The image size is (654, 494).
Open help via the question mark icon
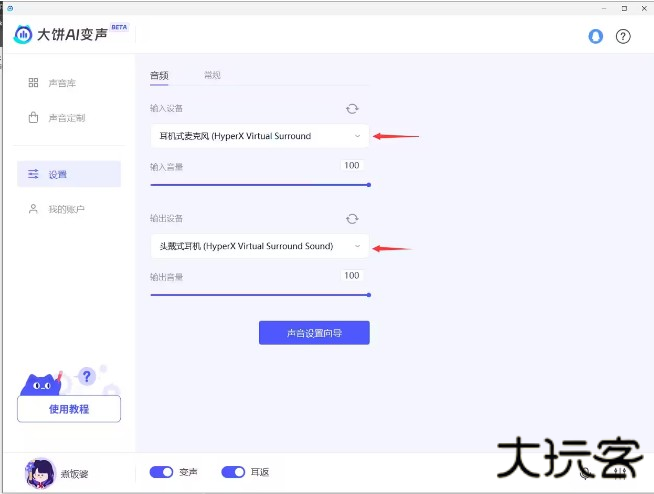click(623, 36)
